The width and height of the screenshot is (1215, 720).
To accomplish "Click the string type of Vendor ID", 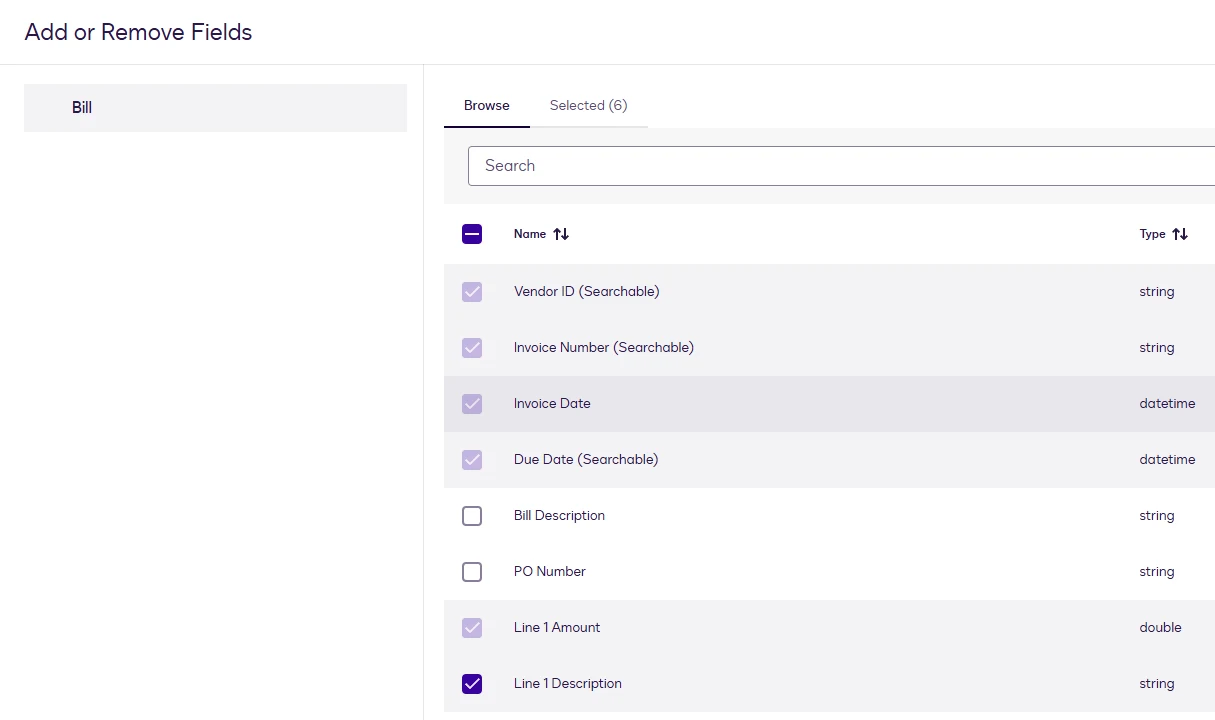I will (x=1157, y=292).
